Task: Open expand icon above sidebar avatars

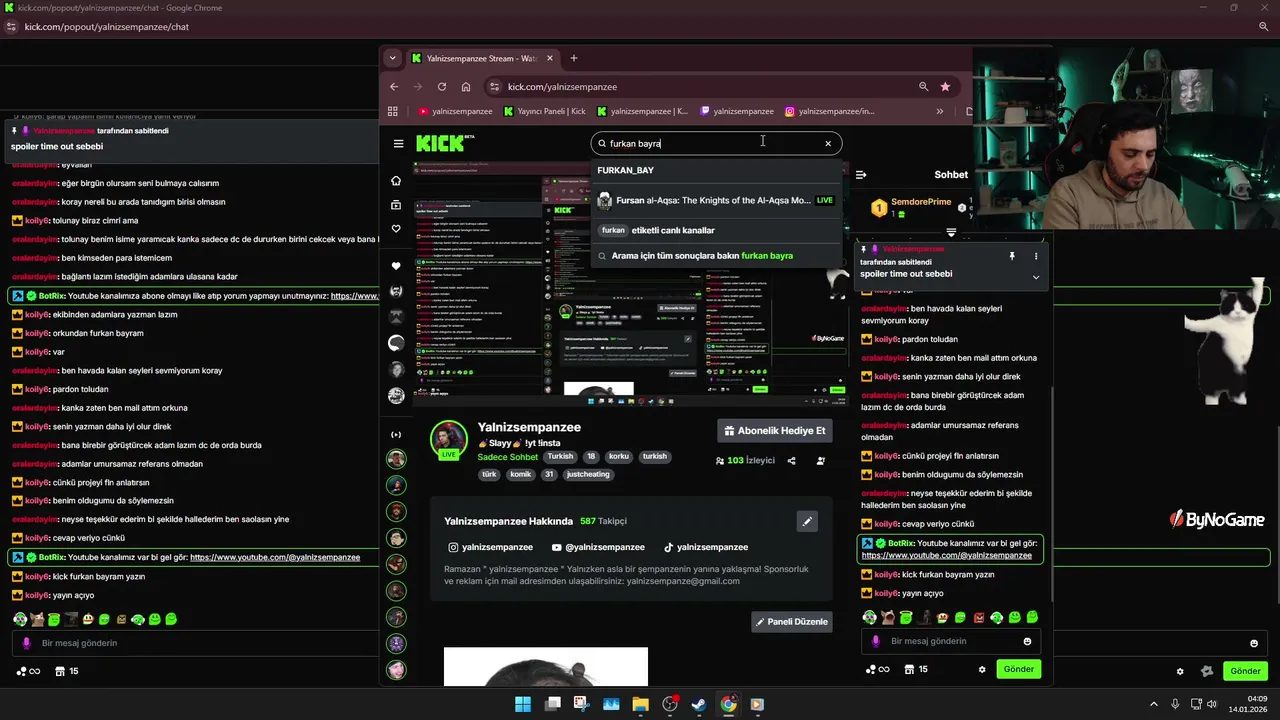Action: 396,435
